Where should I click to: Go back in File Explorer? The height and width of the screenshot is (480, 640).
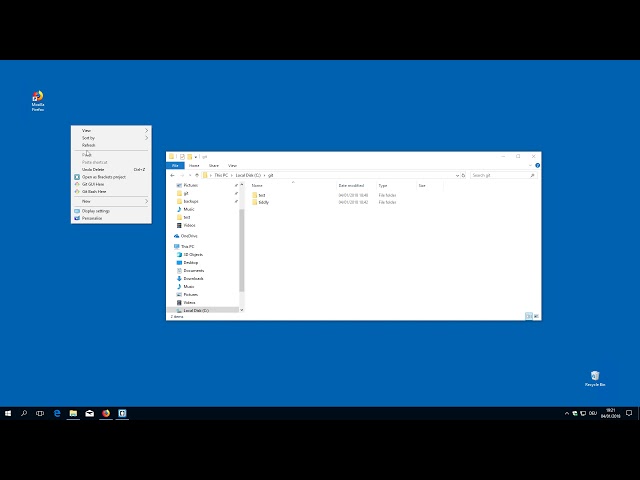coord(172,175)
